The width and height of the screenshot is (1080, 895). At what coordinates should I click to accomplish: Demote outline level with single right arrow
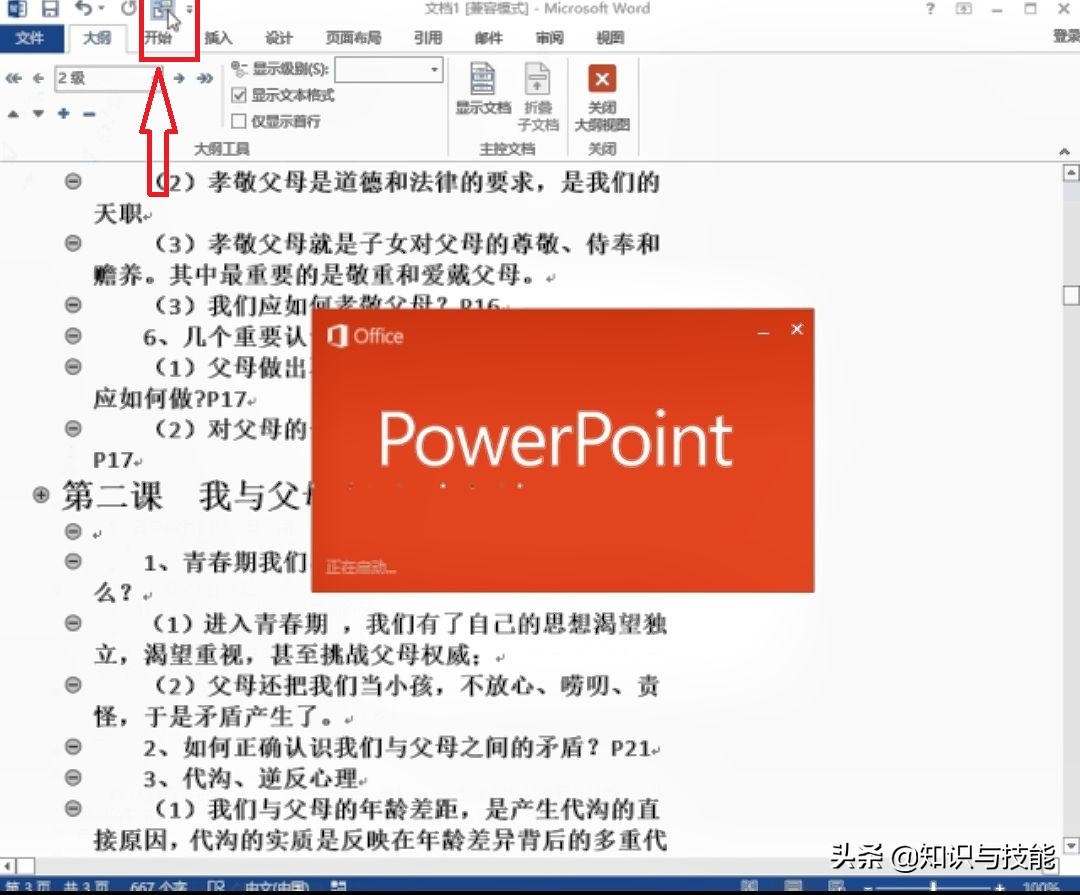point(180,78)
